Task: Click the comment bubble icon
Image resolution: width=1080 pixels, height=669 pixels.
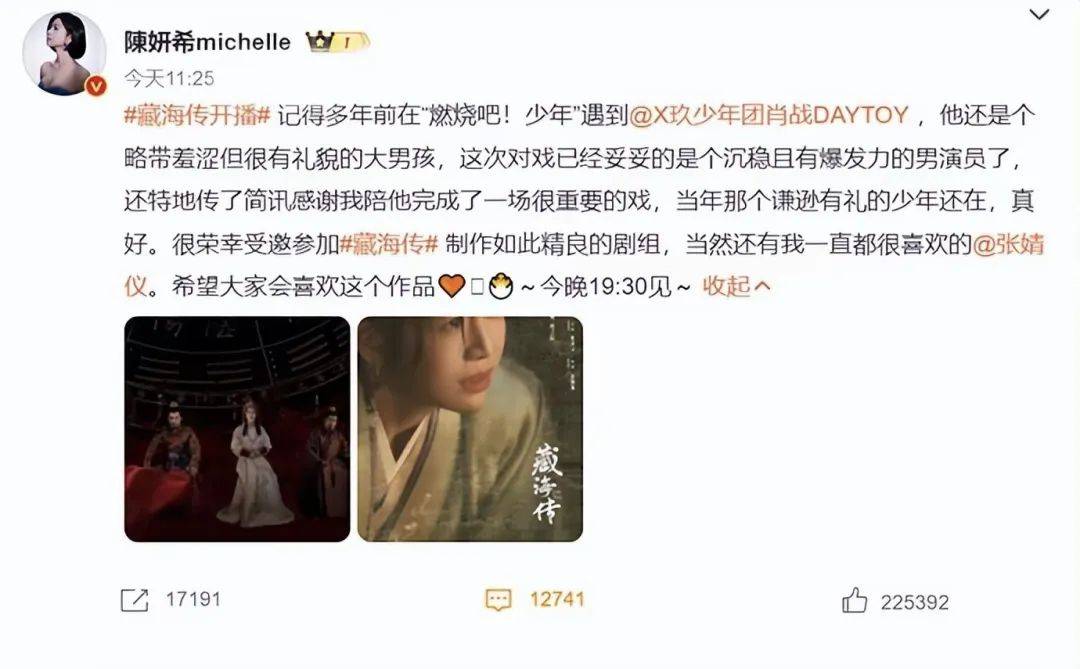Action: [499, 599]
